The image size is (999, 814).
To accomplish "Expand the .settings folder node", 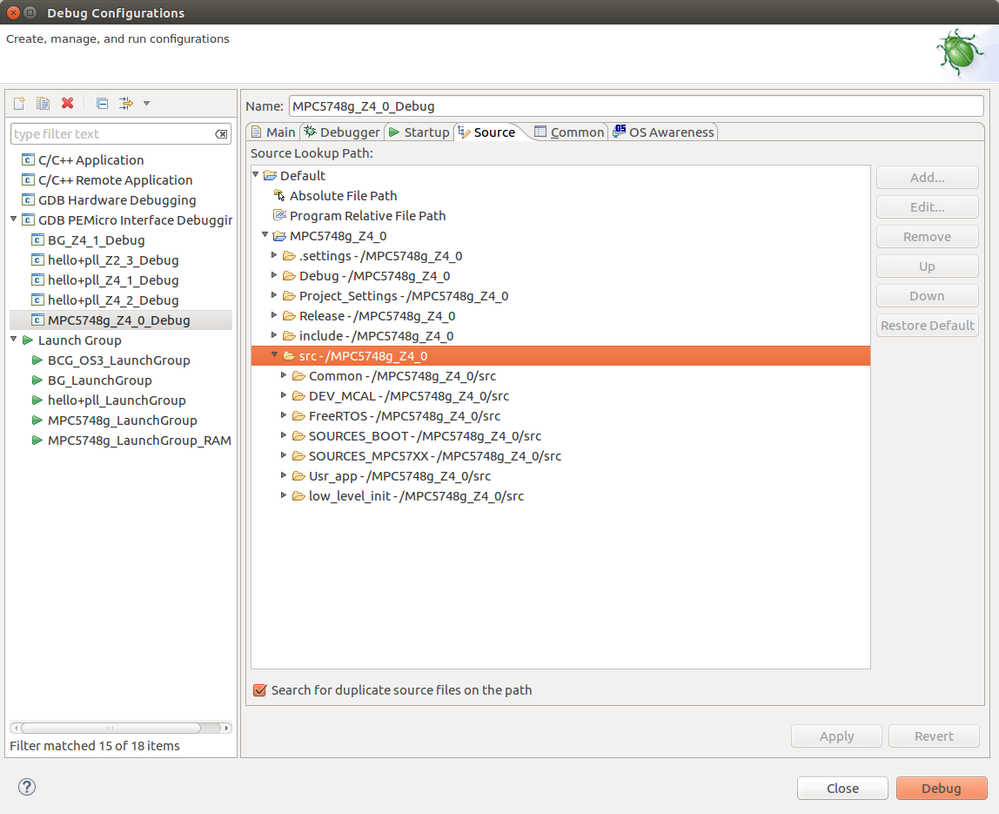I will [274, 255].
